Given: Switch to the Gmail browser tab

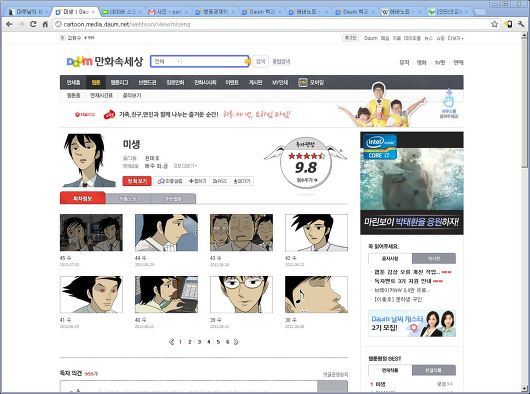Looking at the screenshot, I should 168,12.
